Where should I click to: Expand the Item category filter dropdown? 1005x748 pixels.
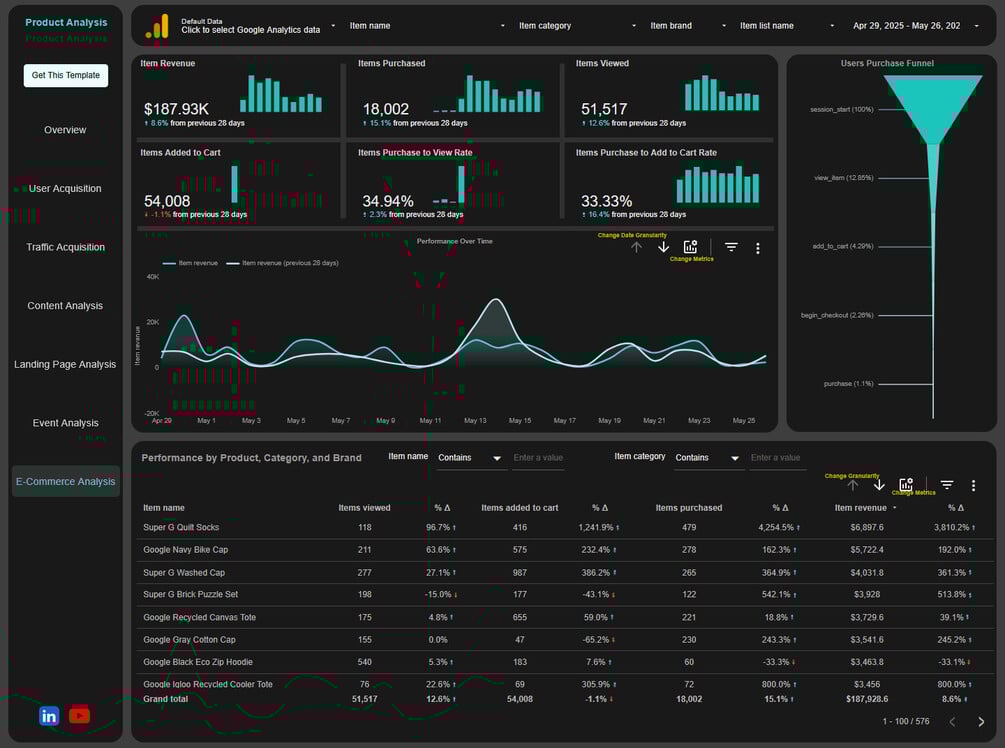(577, 26)
